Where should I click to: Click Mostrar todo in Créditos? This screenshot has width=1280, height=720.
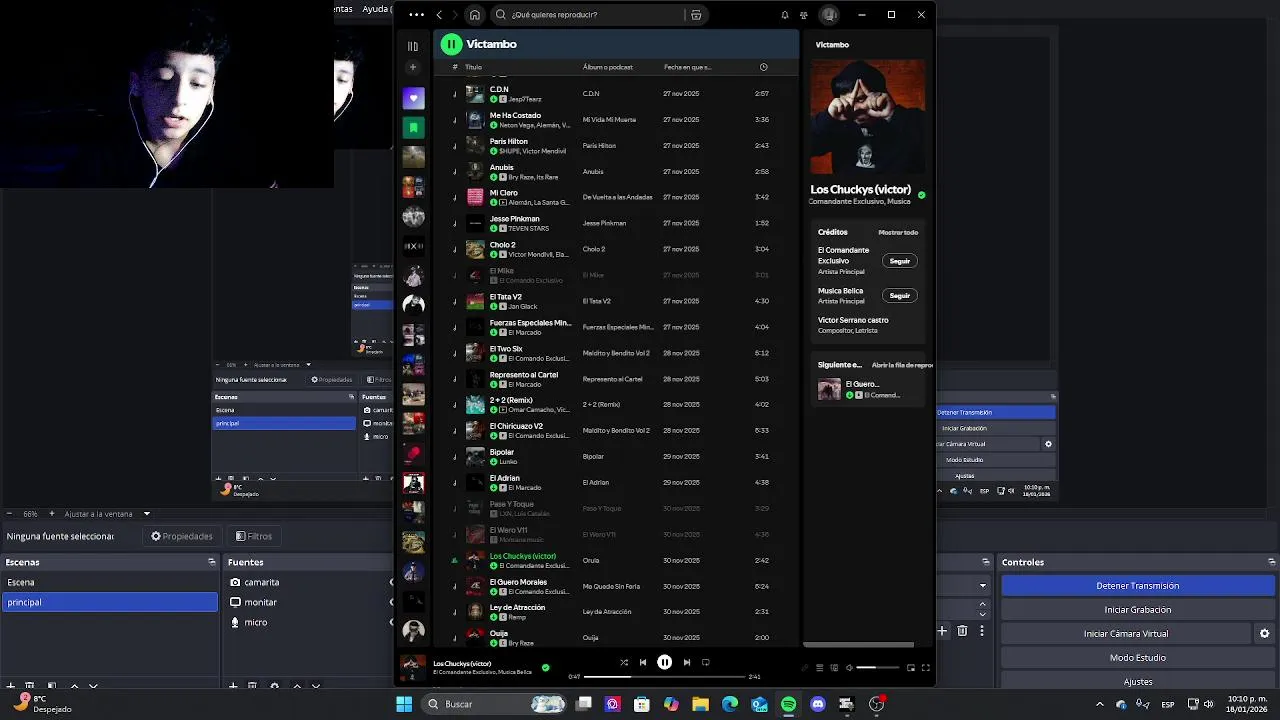(898, 232)
